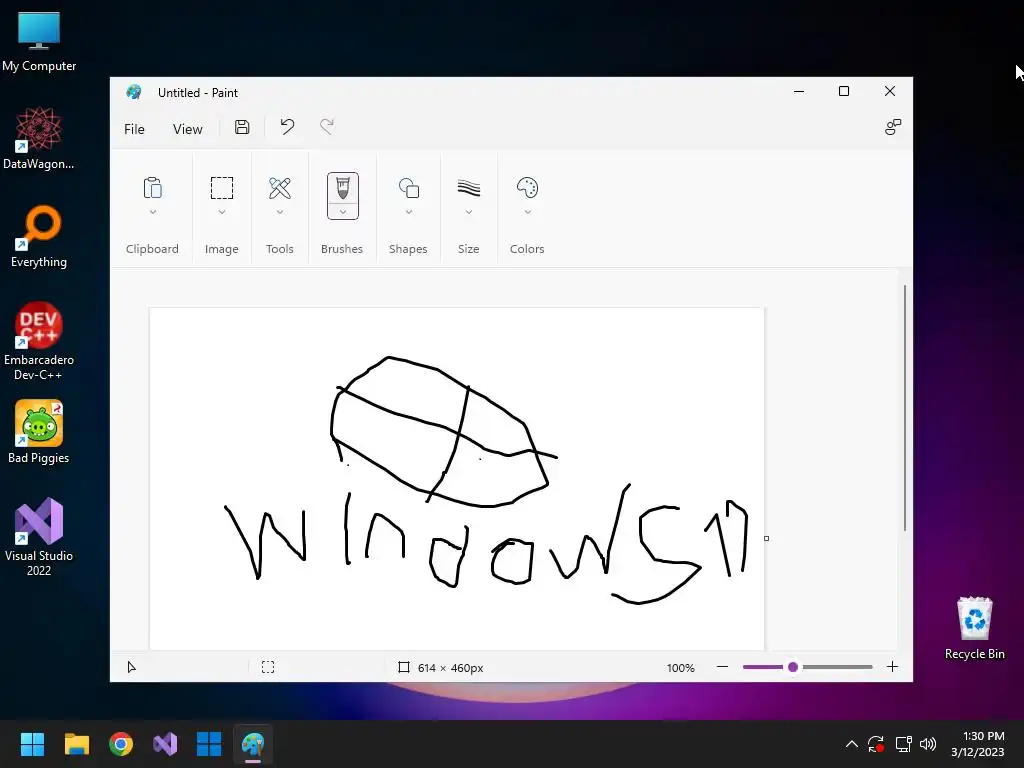Screen dimensions: 1024x768
Task: Click the network tray icon
Action: (903, 744)
